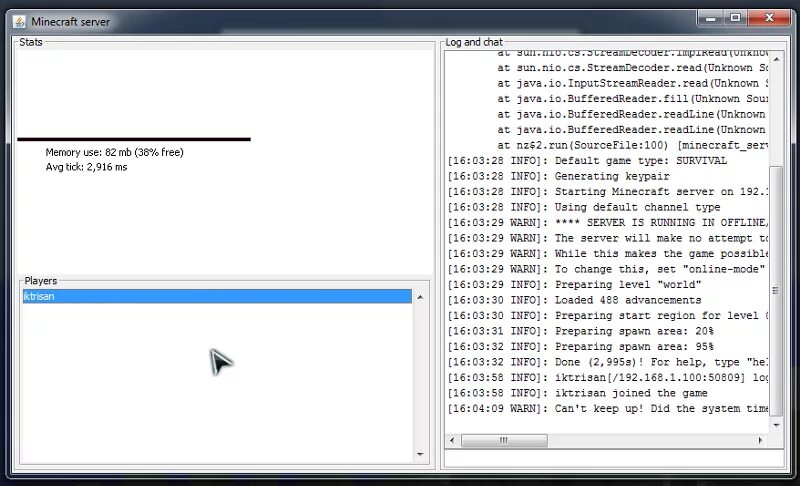
Task: Click log line "iktrisan[/192.168.1.100:50809]"
Action: 608,377
